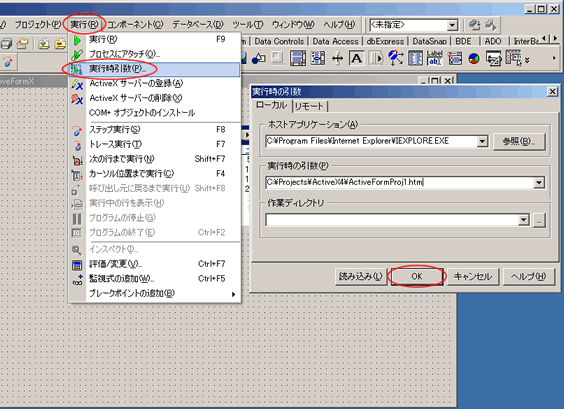Open the ブレークポイントの追加 submenu
564x409 pixels.
click(155, 294)
